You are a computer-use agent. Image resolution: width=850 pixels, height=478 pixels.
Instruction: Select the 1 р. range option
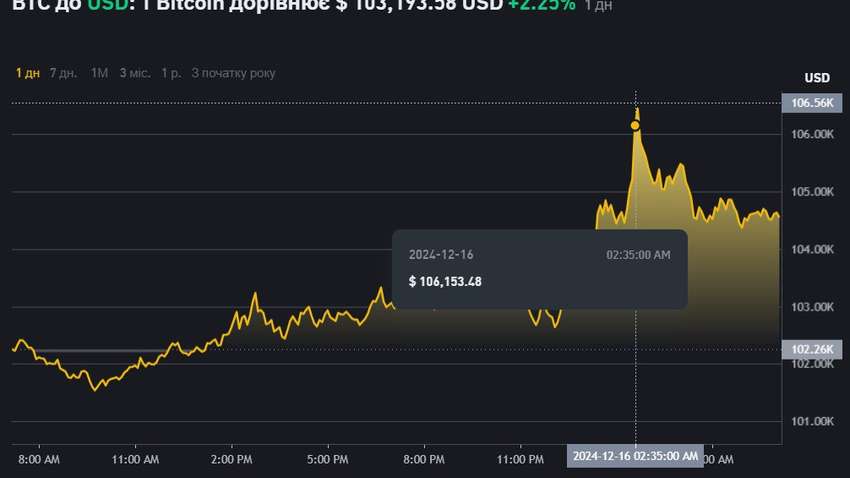[171, 73]
